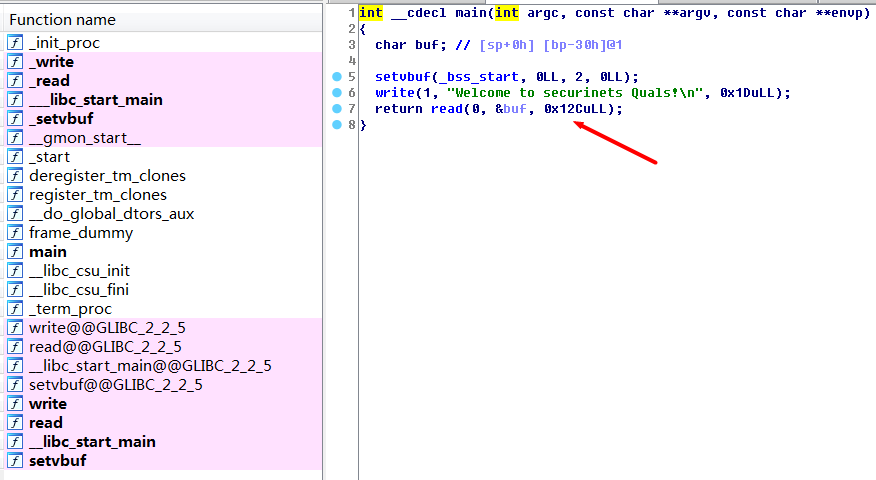Toggle the breakpoint dot on line 5
The image size is (876, 480).
point(337,77)
